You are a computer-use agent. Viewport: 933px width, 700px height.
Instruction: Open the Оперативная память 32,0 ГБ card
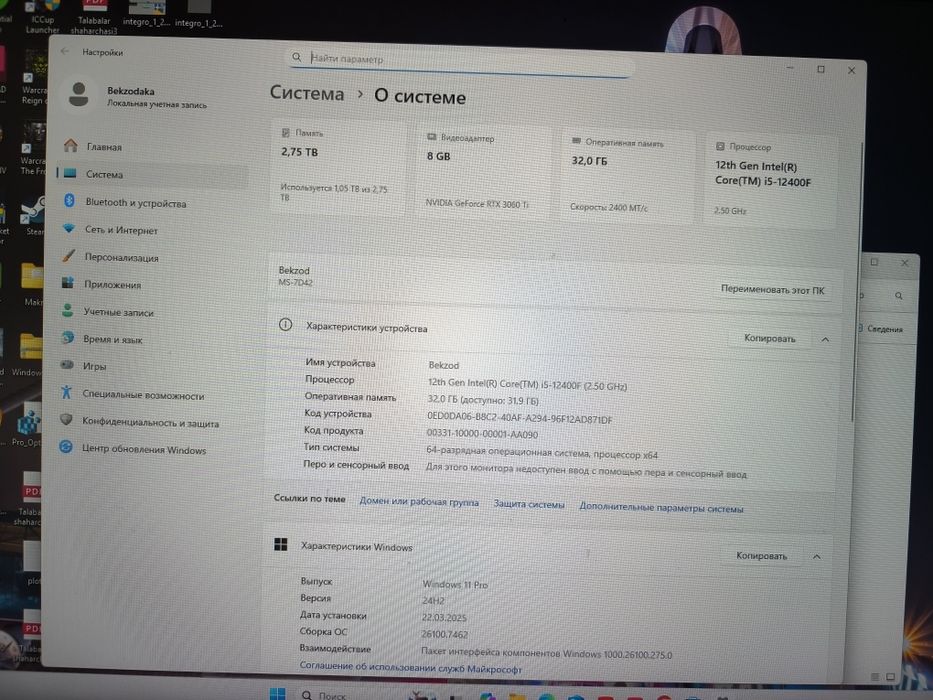tap(627, 177)
